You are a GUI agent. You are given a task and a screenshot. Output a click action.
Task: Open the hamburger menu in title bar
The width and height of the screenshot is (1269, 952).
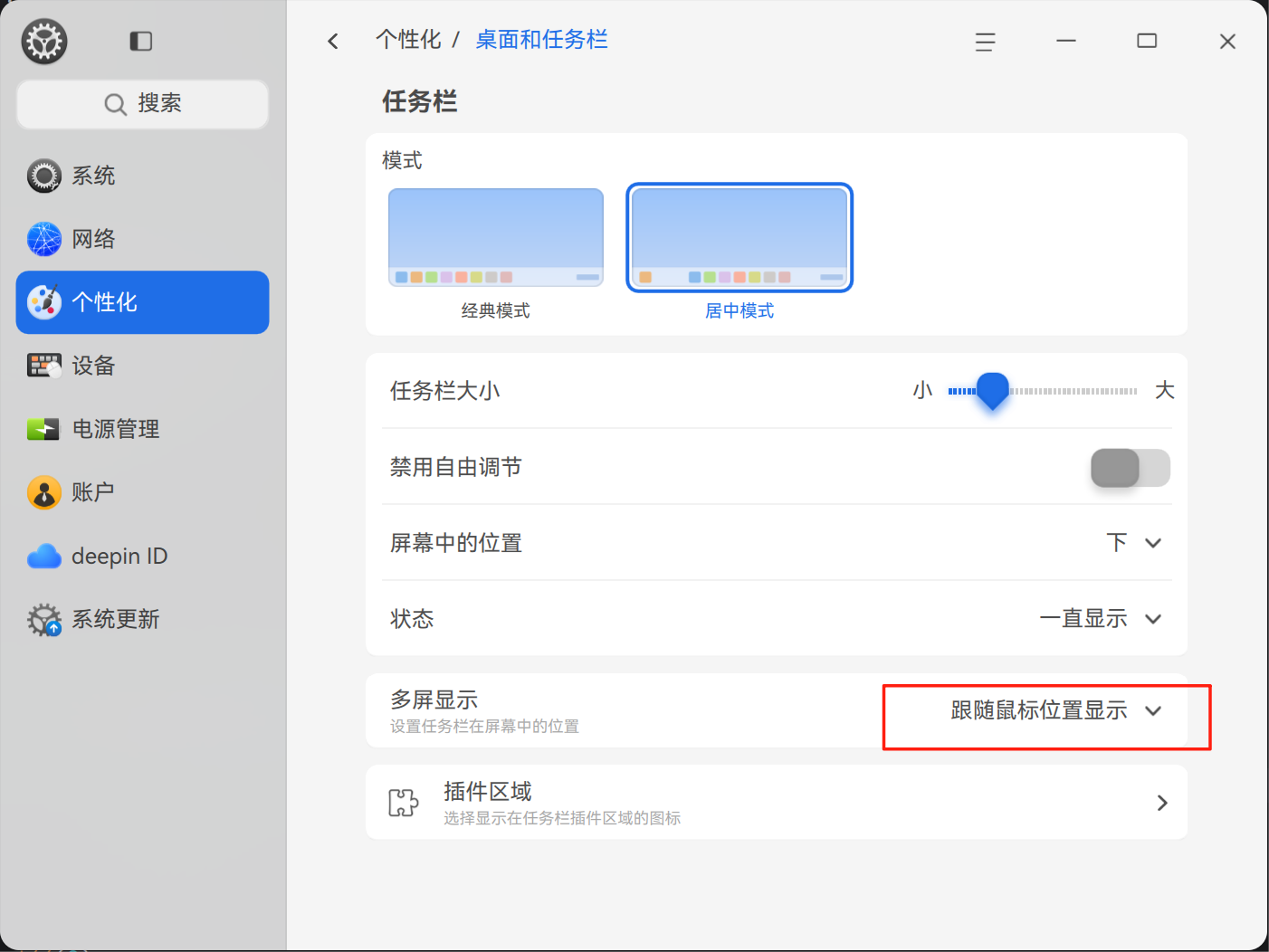[x=986, y=41]
